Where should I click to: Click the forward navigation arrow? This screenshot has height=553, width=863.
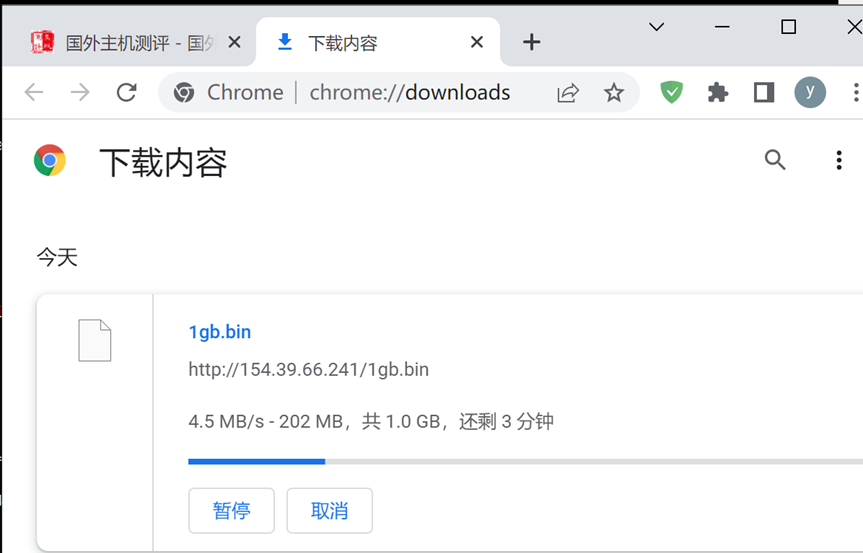80,92
